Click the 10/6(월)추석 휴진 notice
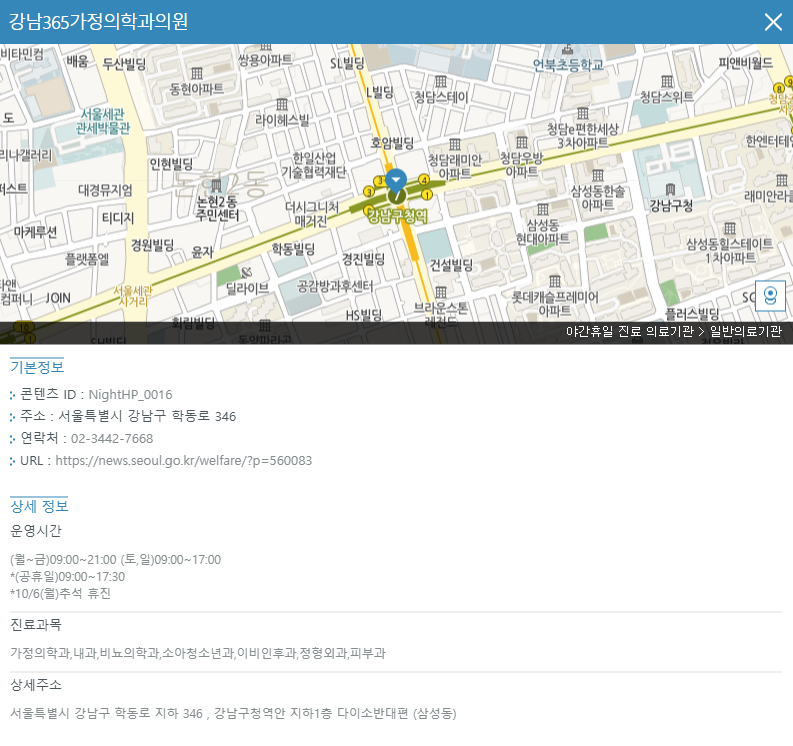793x746 pixels. 60,593
